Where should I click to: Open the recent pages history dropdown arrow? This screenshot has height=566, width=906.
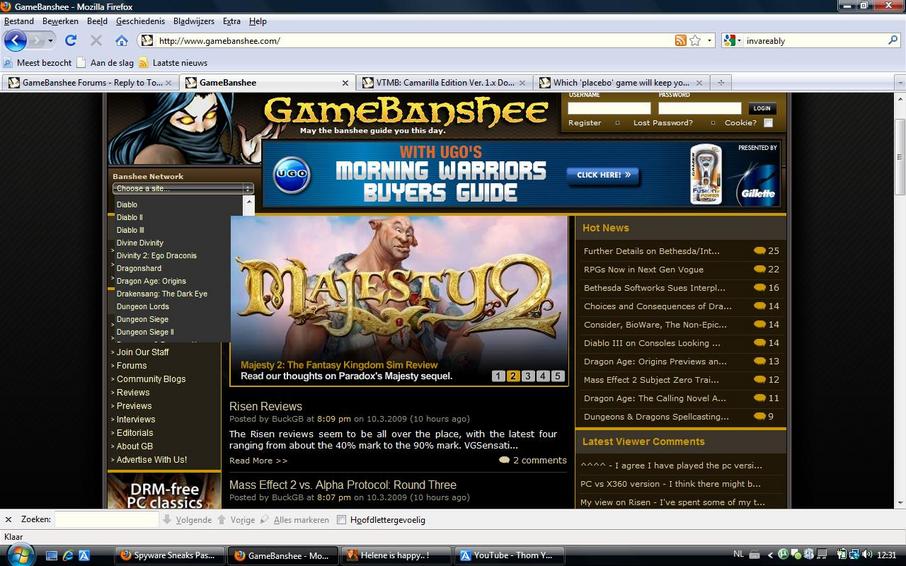pyautogui.click(x=51, y=41)
